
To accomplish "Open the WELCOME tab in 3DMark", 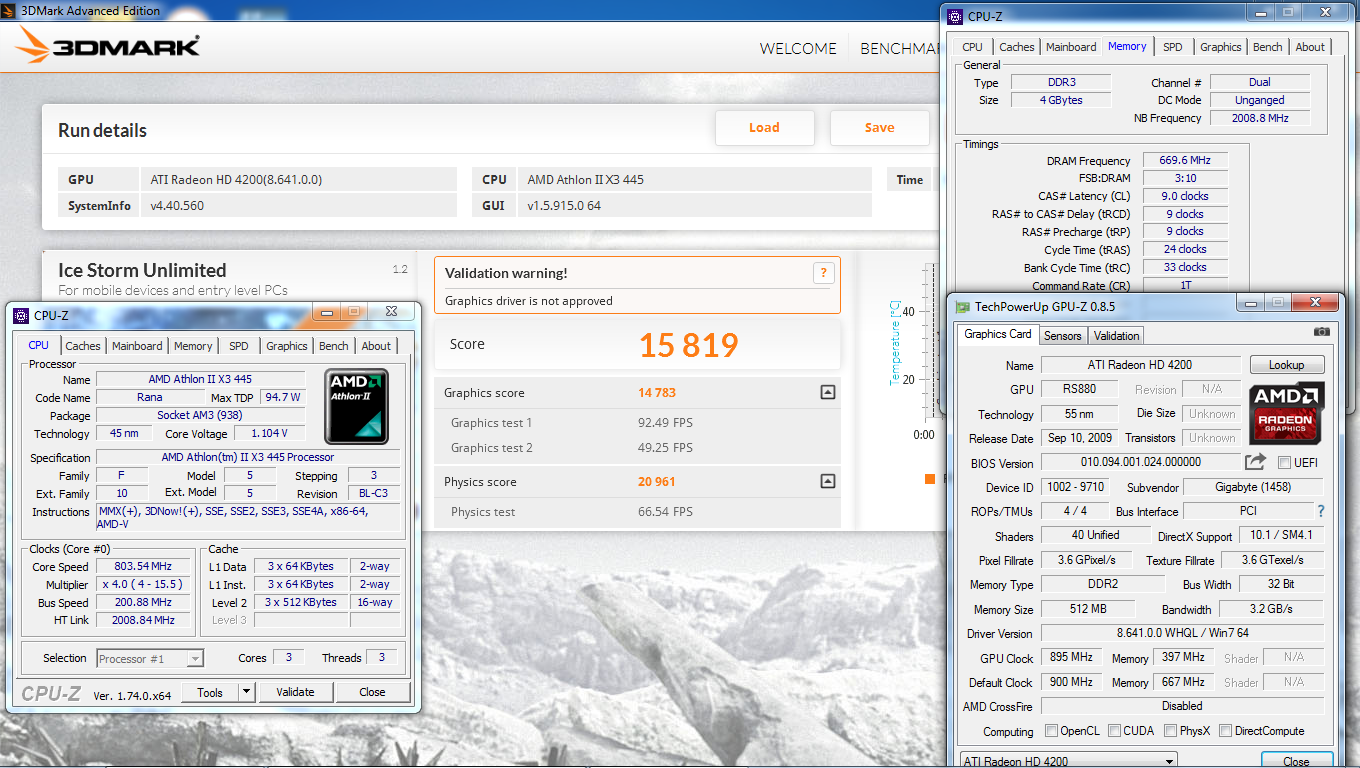I will tap(798, 48).
